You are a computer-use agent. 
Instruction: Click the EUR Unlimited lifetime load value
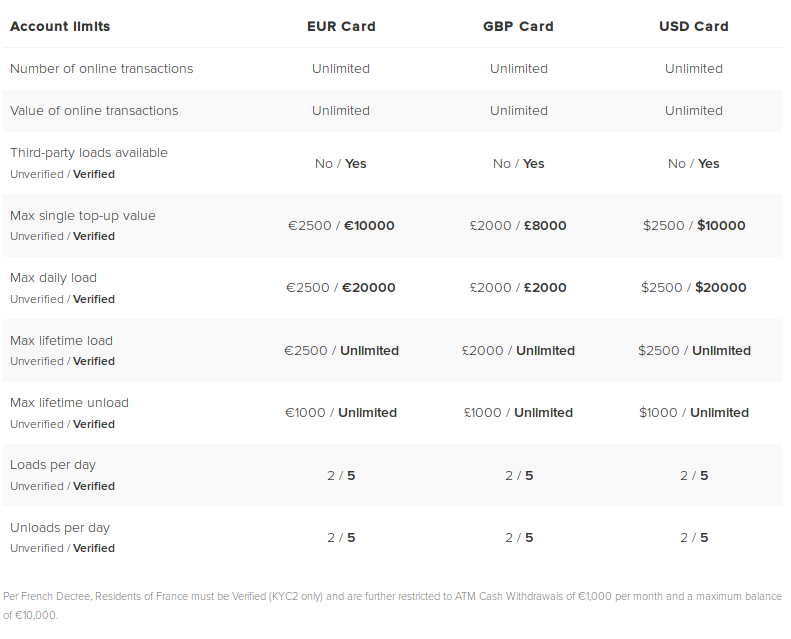click(x=369, y=351)
